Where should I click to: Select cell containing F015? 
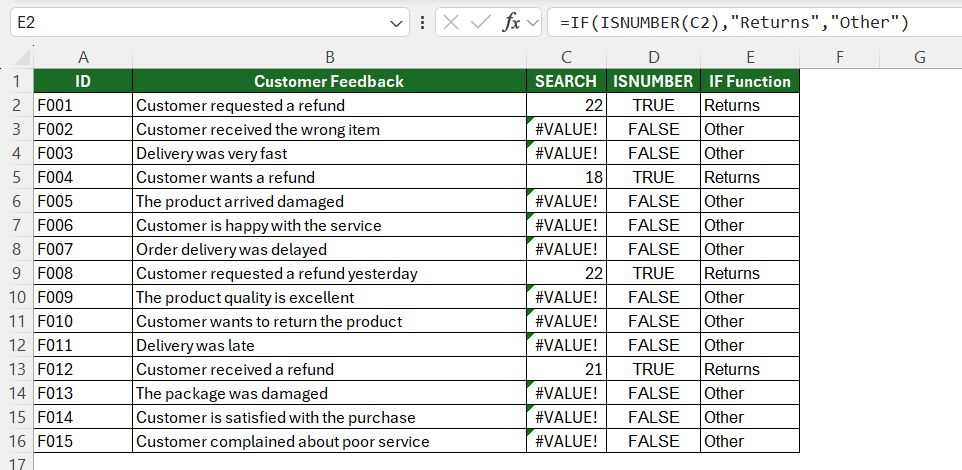tap(83, 441)
